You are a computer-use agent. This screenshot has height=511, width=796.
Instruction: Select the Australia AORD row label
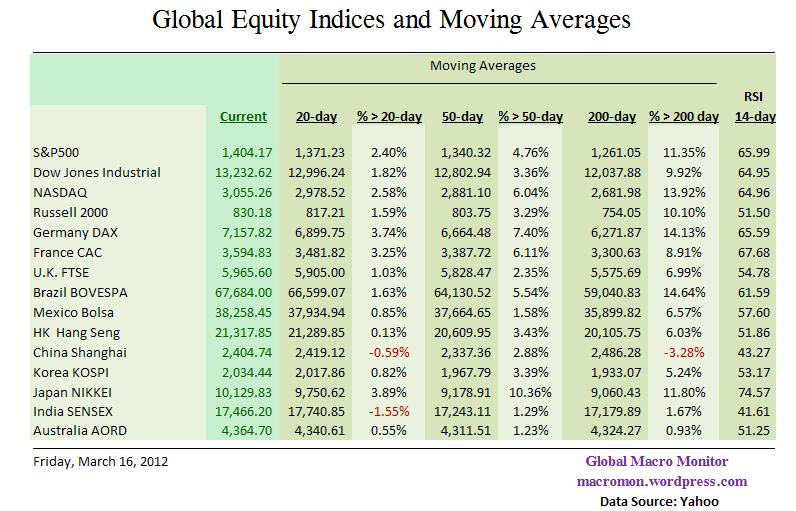click(x=83, y=432)
